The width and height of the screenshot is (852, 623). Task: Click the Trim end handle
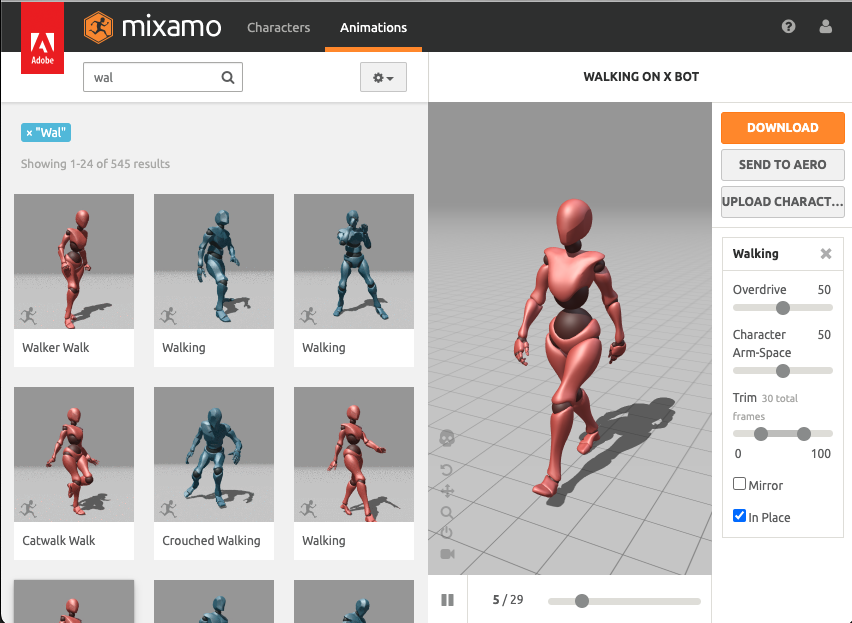804,433
